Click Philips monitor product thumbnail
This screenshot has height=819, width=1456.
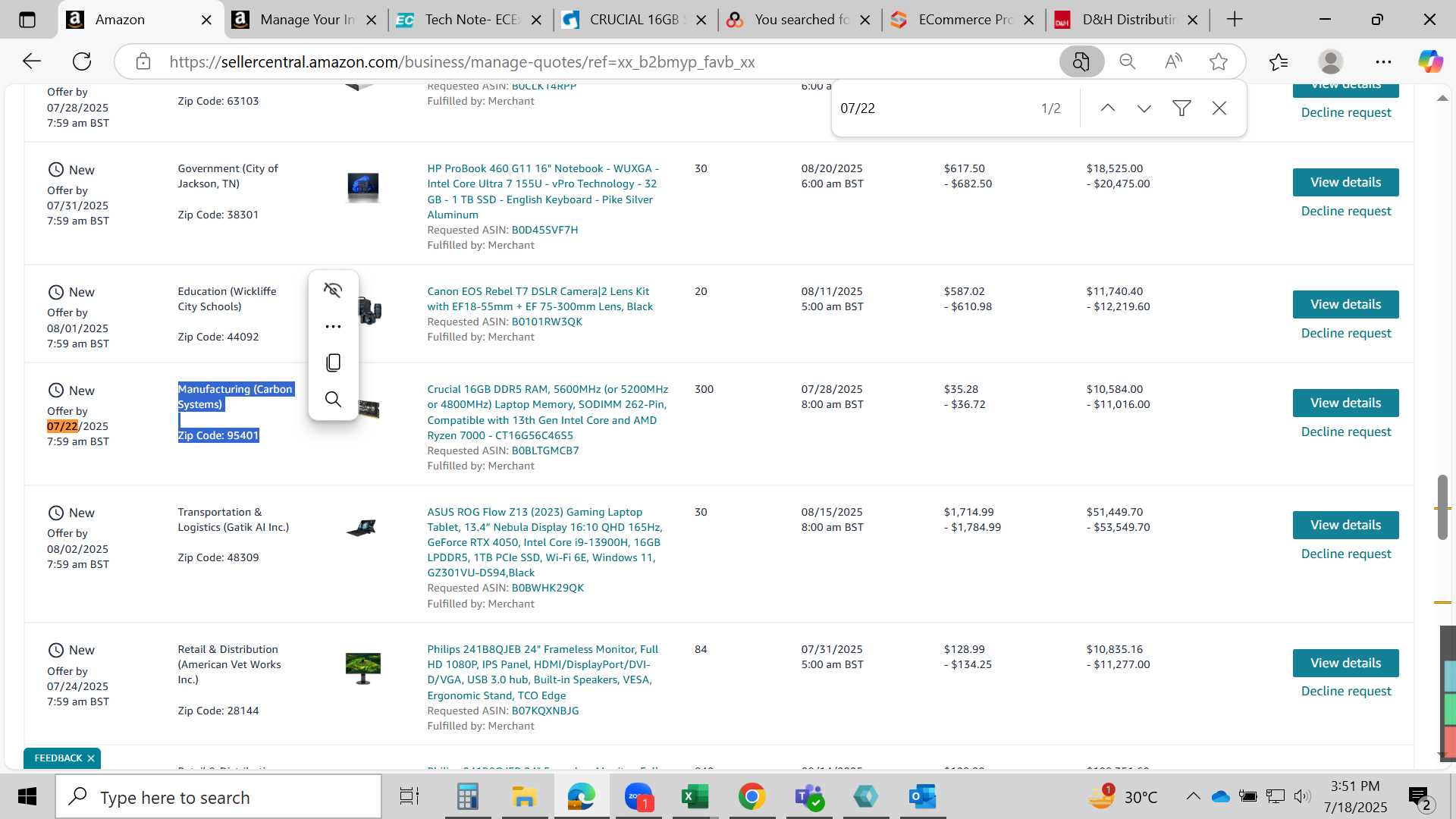pyautogui.click(x=362, y=668)
